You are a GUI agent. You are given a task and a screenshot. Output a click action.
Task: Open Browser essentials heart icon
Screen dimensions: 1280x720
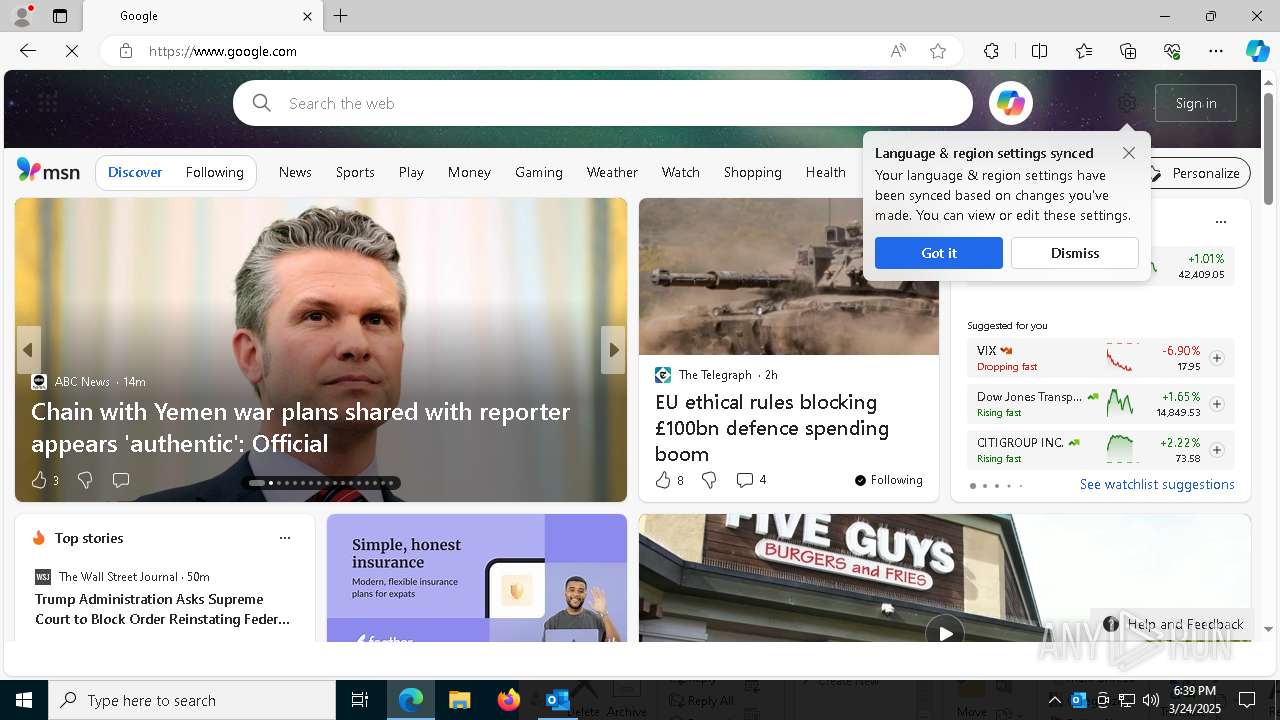[1172, 51]
